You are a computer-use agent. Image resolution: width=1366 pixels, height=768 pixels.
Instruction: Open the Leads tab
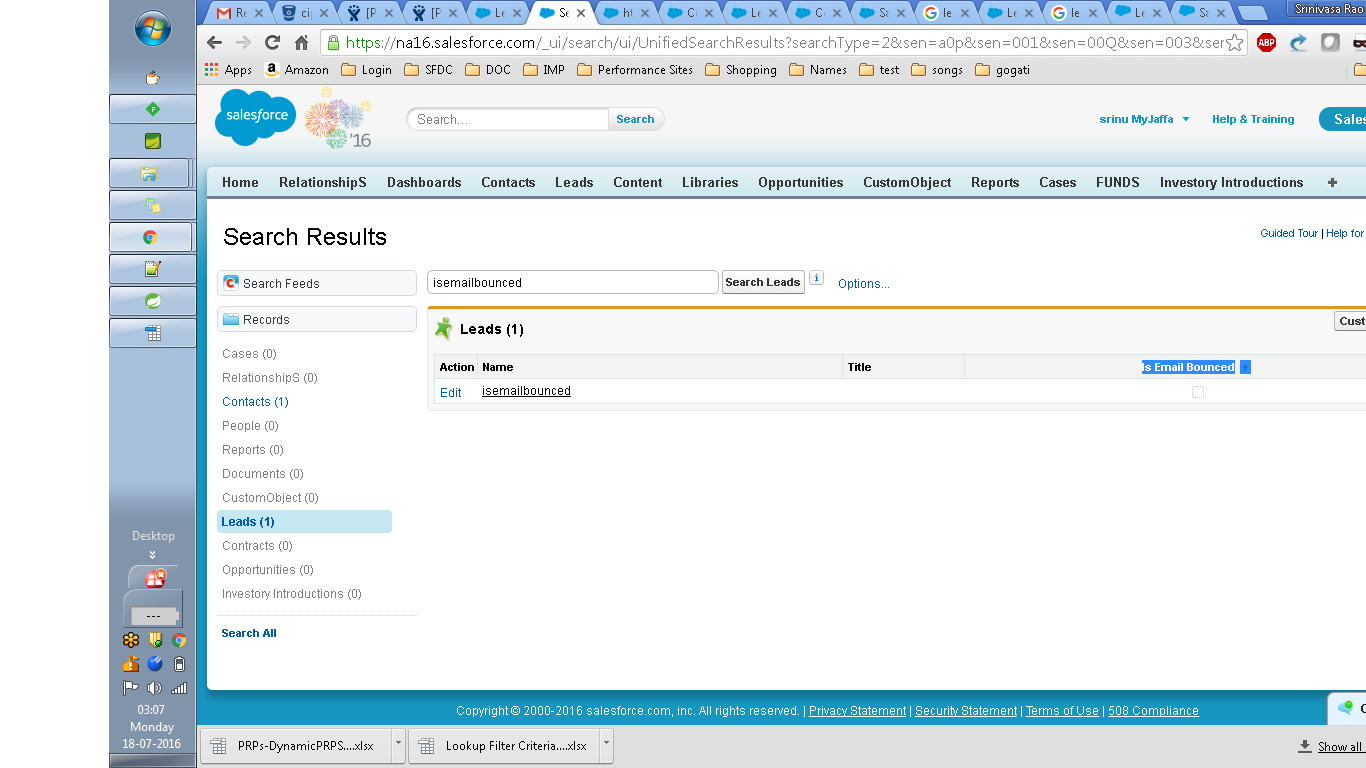click(x=574, y=182)
